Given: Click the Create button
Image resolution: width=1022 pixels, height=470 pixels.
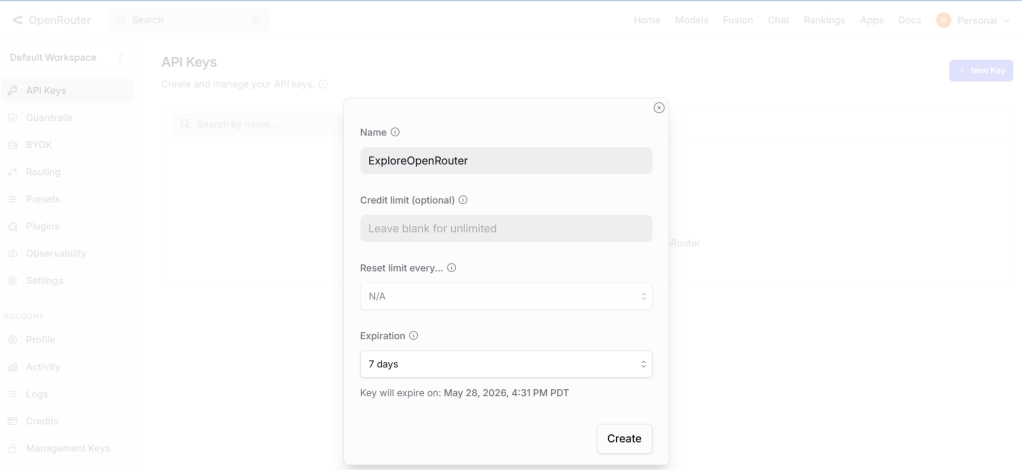Looking at the screenshot, I should pos(624,439).
